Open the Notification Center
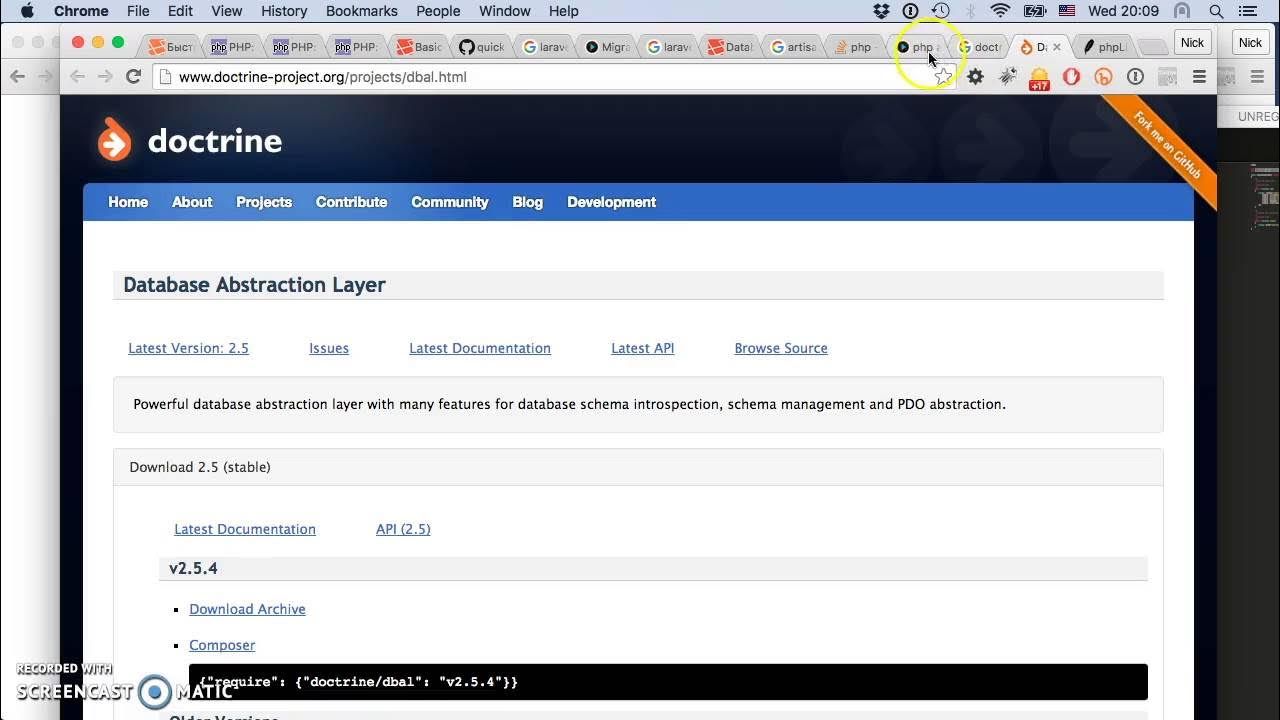 (1247, 11)
